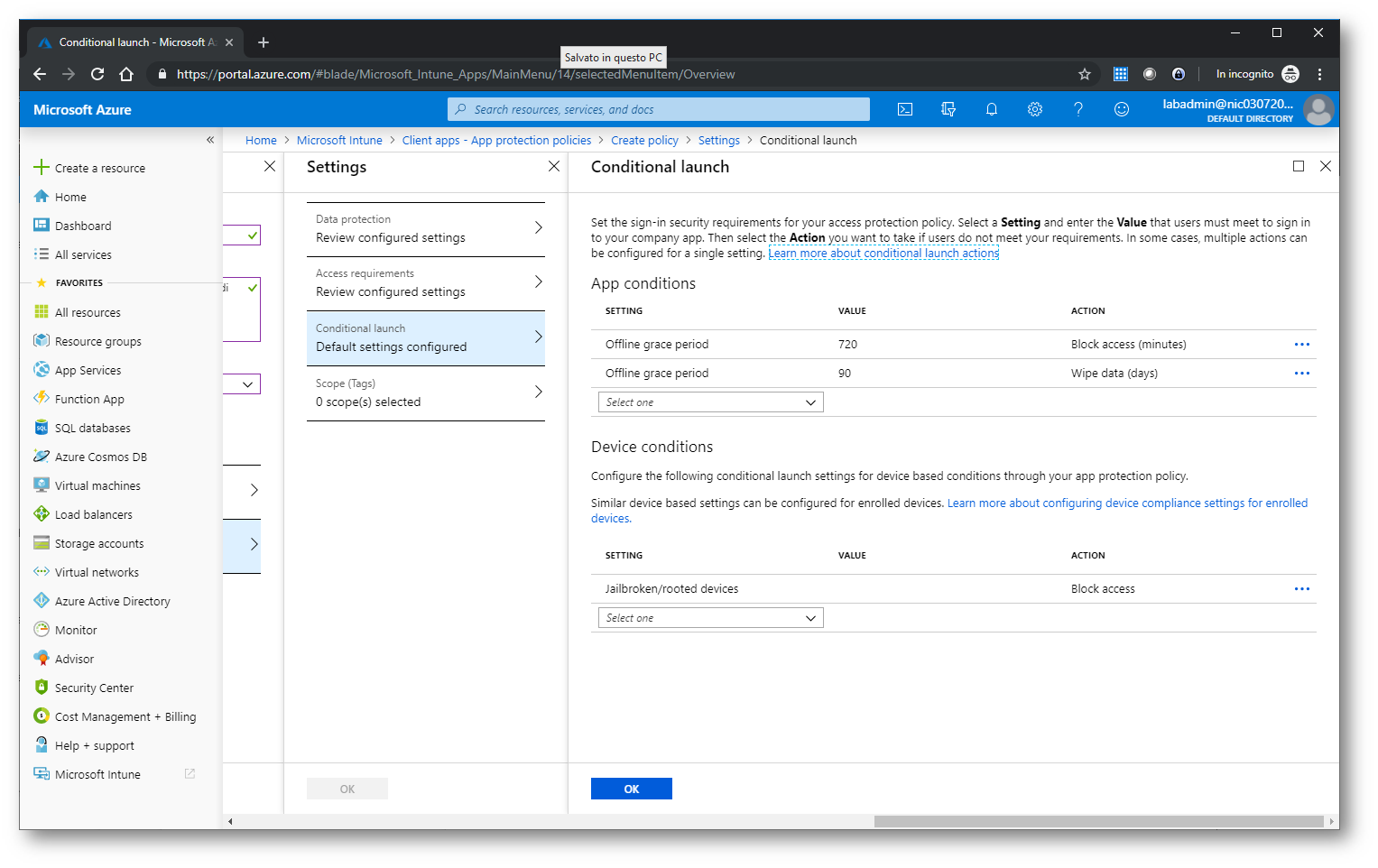The width and height of the screenshot is (1378, 868).
Task: Click the Microsoft Azure portal logo text
Action: (82, 110)
